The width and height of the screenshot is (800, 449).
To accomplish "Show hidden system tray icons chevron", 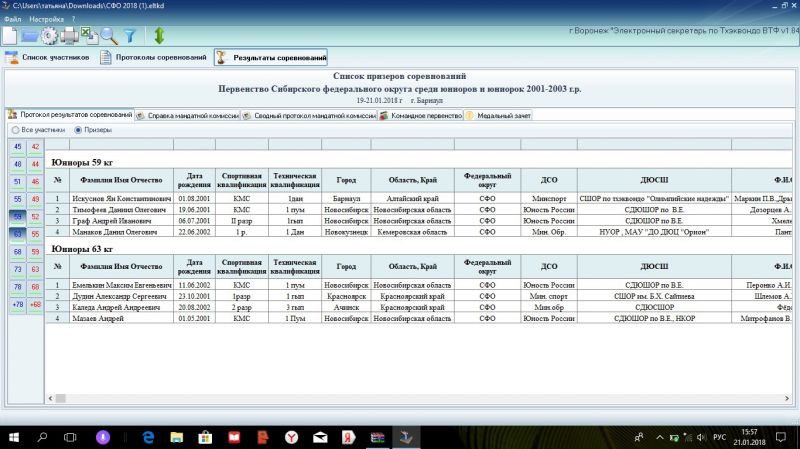I will coord(640,438).
